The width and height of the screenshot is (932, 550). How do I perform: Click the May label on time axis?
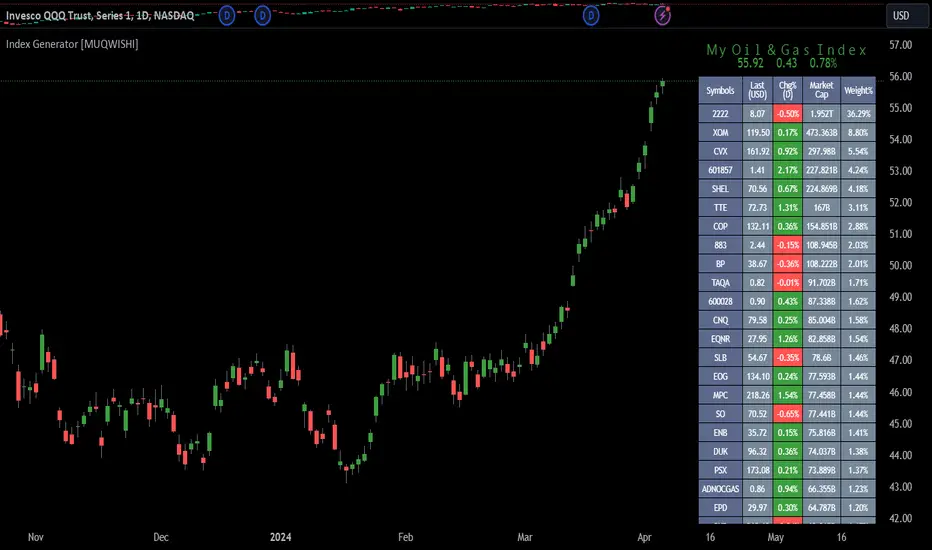point(776,537)
